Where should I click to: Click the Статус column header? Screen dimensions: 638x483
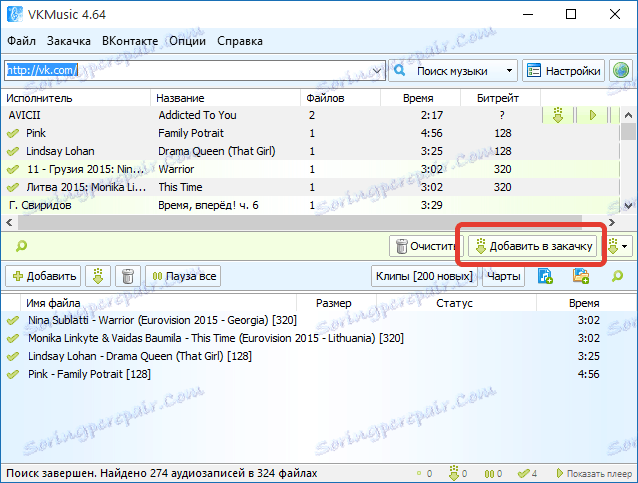[x=456, y=303]
